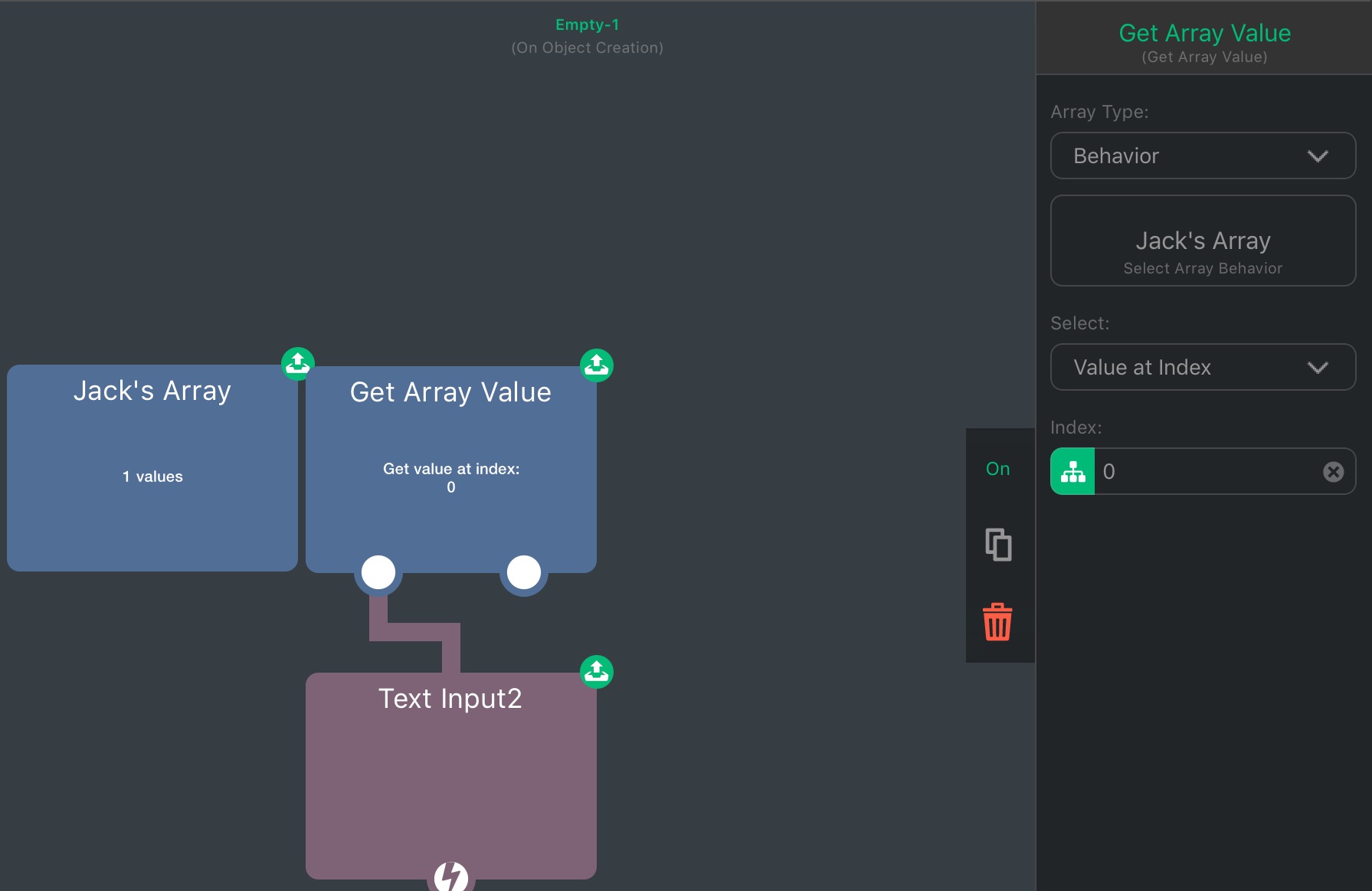Delete behavior with the red trash icon
Screen dimensions: 1372x891
(997, 621)
